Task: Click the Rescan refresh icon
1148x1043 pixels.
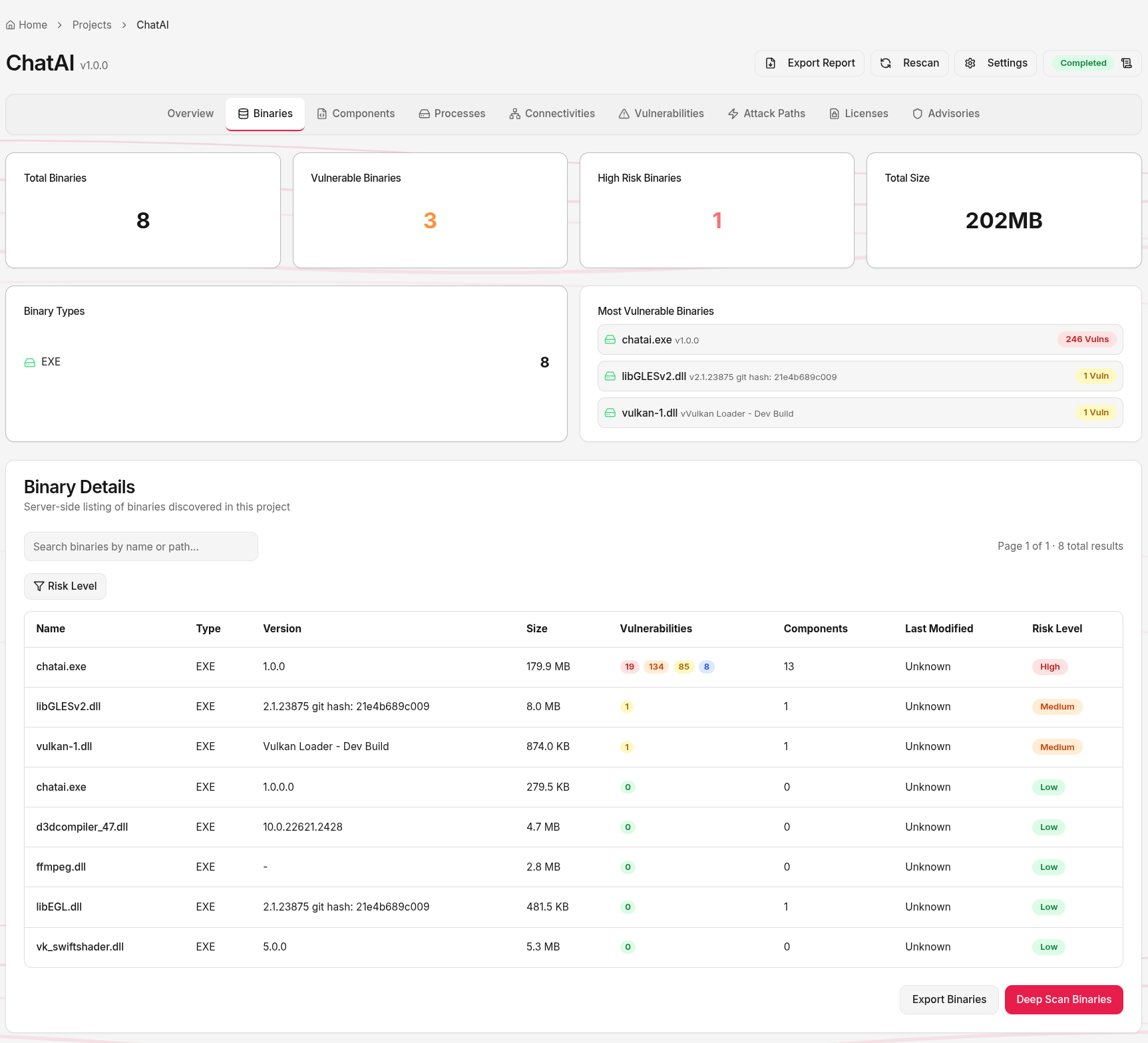Action: [886, 63]
